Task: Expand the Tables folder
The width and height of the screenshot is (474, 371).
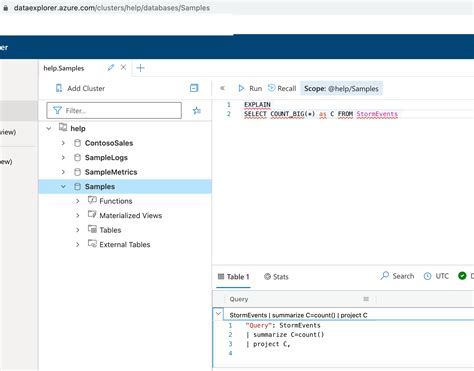Action: (x=78, y=230)
